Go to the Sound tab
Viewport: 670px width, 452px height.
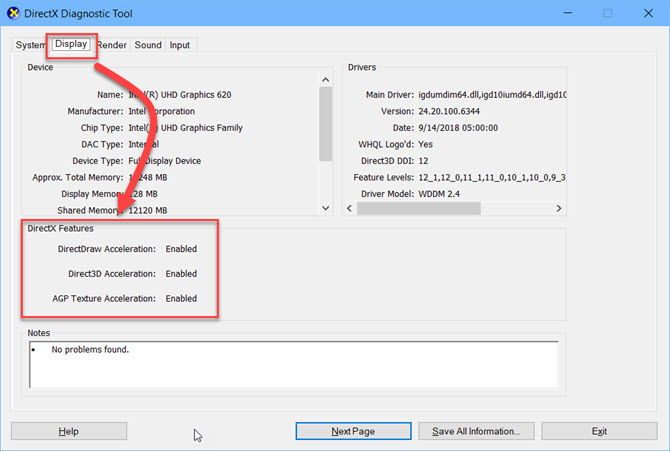(x=148, y=45)
